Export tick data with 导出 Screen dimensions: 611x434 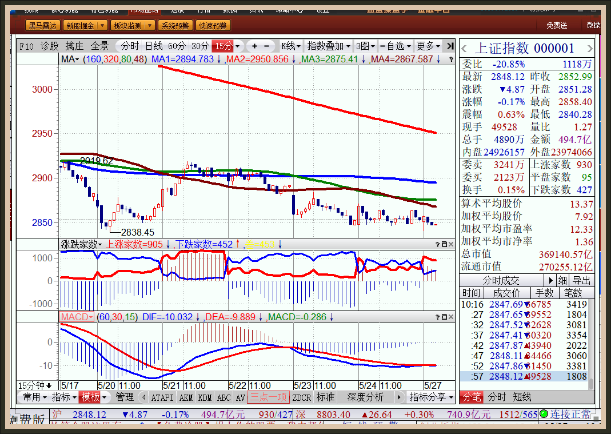(x=581, y=281)
